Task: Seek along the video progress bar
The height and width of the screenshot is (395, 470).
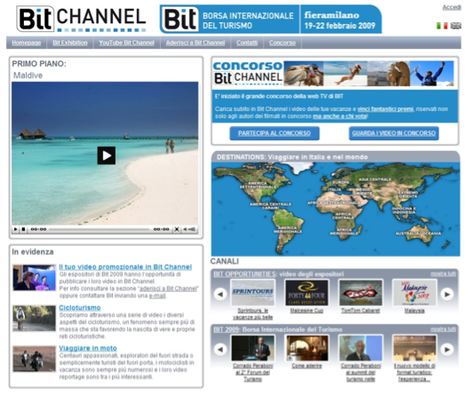Action: point(100,229)
